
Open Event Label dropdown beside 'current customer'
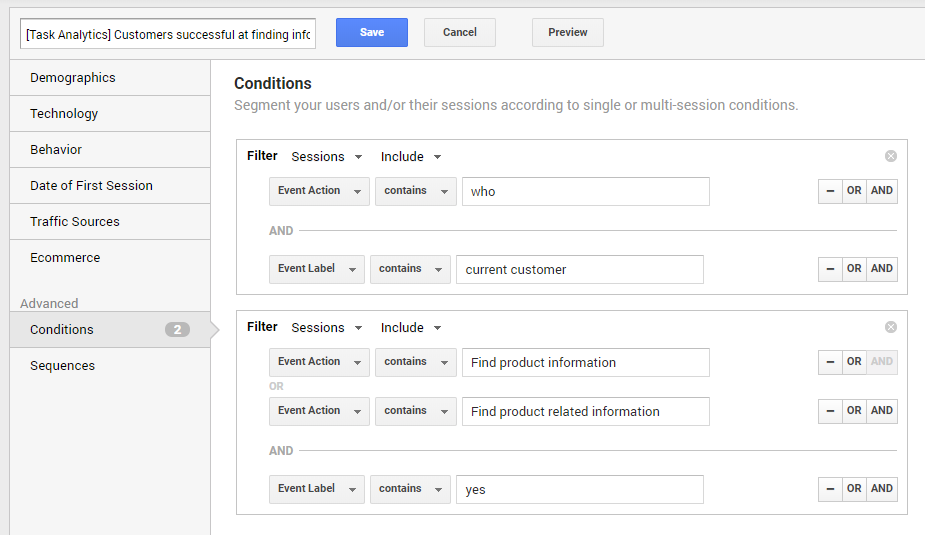(x=316, y=269)
